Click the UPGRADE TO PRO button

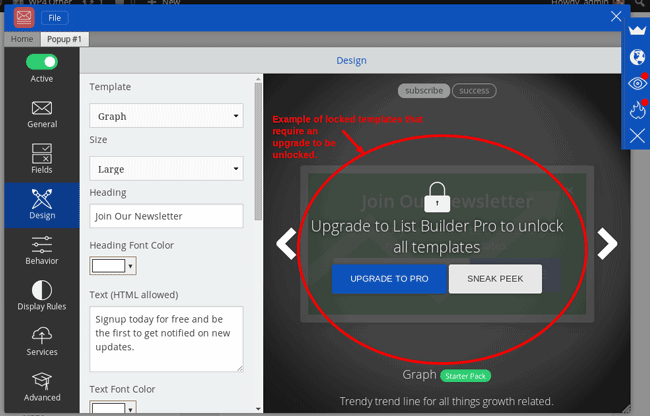(x=389, y=279)
